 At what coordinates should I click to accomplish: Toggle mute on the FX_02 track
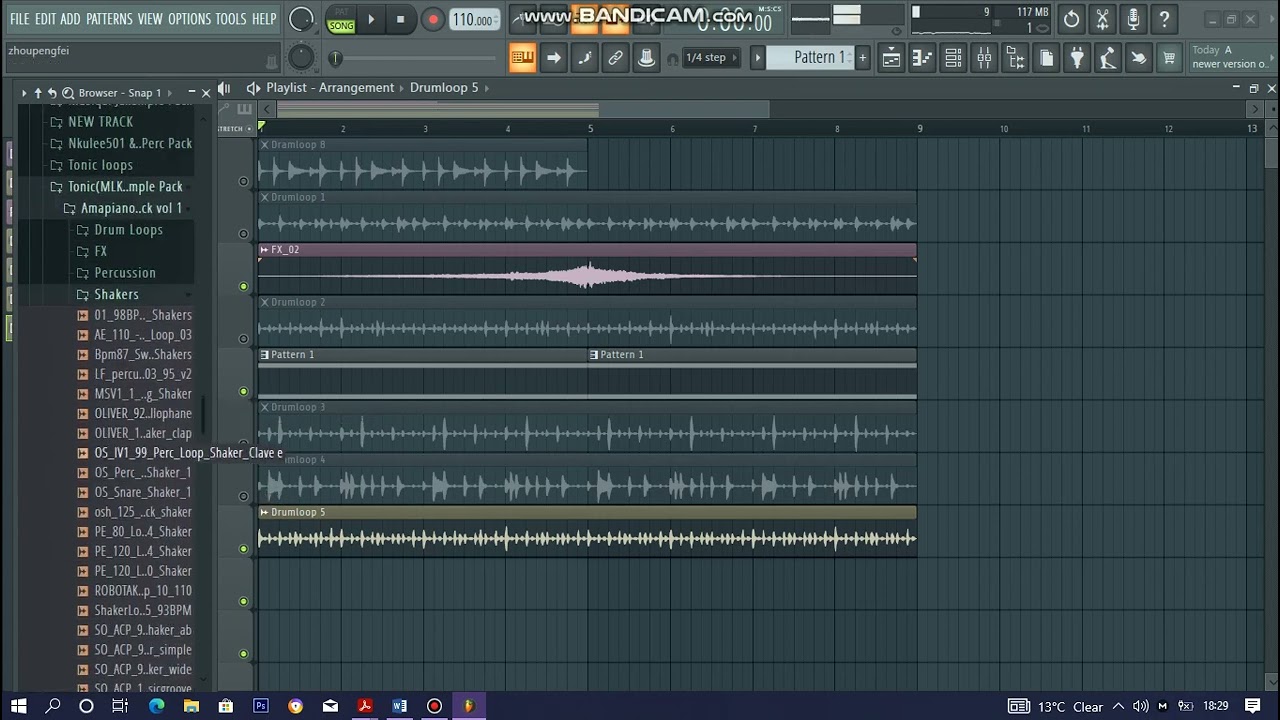243,286
